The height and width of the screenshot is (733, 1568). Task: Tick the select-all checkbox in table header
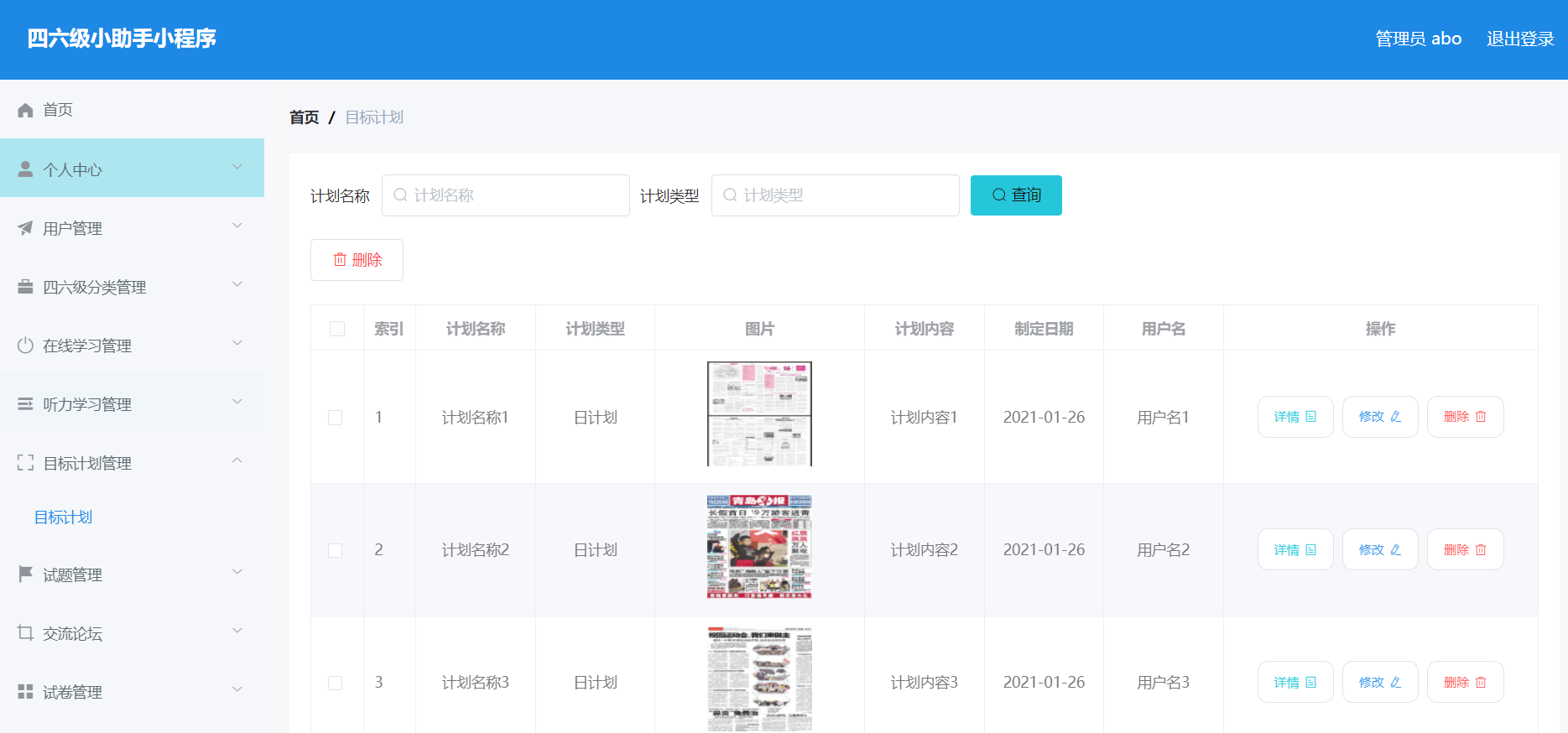tap(337, 329)
